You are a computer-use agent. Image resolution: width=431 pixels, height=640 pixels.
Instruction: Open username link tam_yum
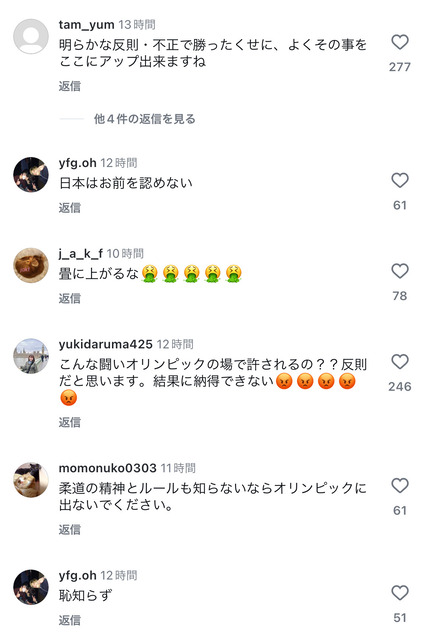pos(87,25)
